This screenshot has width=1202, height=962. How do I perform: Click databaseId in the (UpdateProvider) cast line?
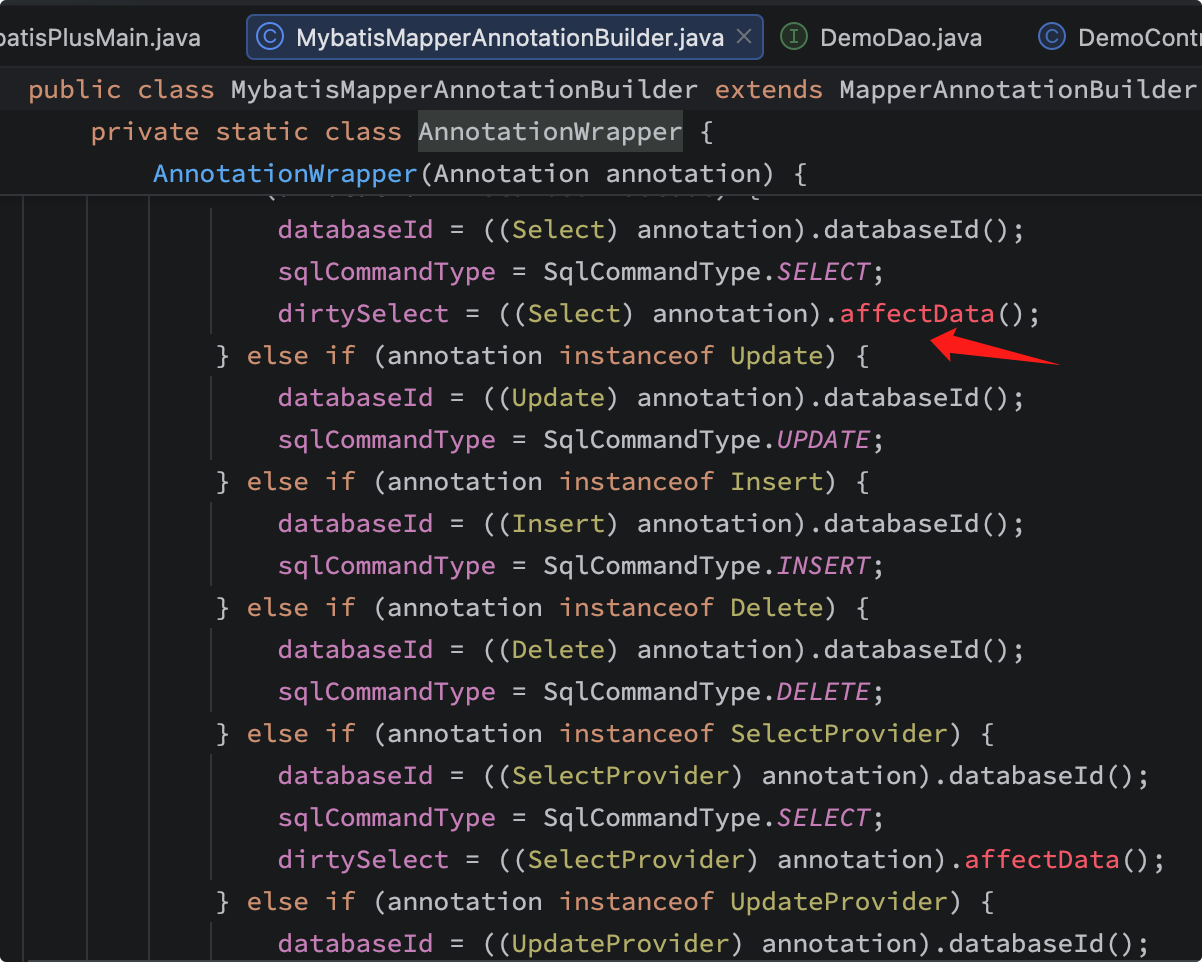[355, 944]
